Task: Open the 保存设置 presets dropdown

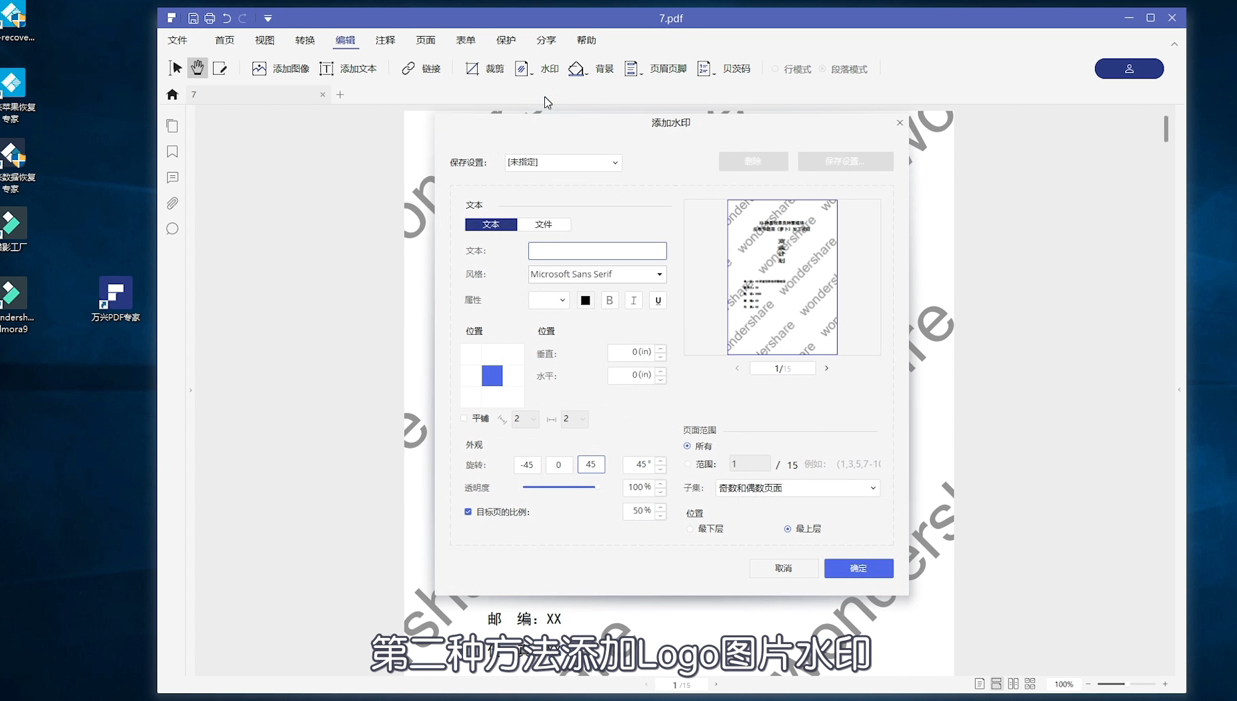Action: [563, 162]
